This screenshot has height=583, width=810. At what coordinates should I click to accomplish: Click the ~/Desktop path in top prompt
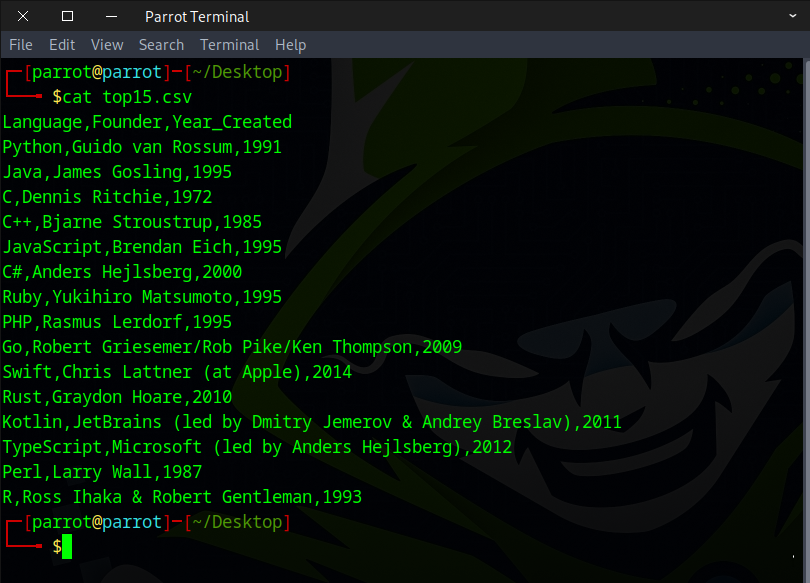pos(238,72)
